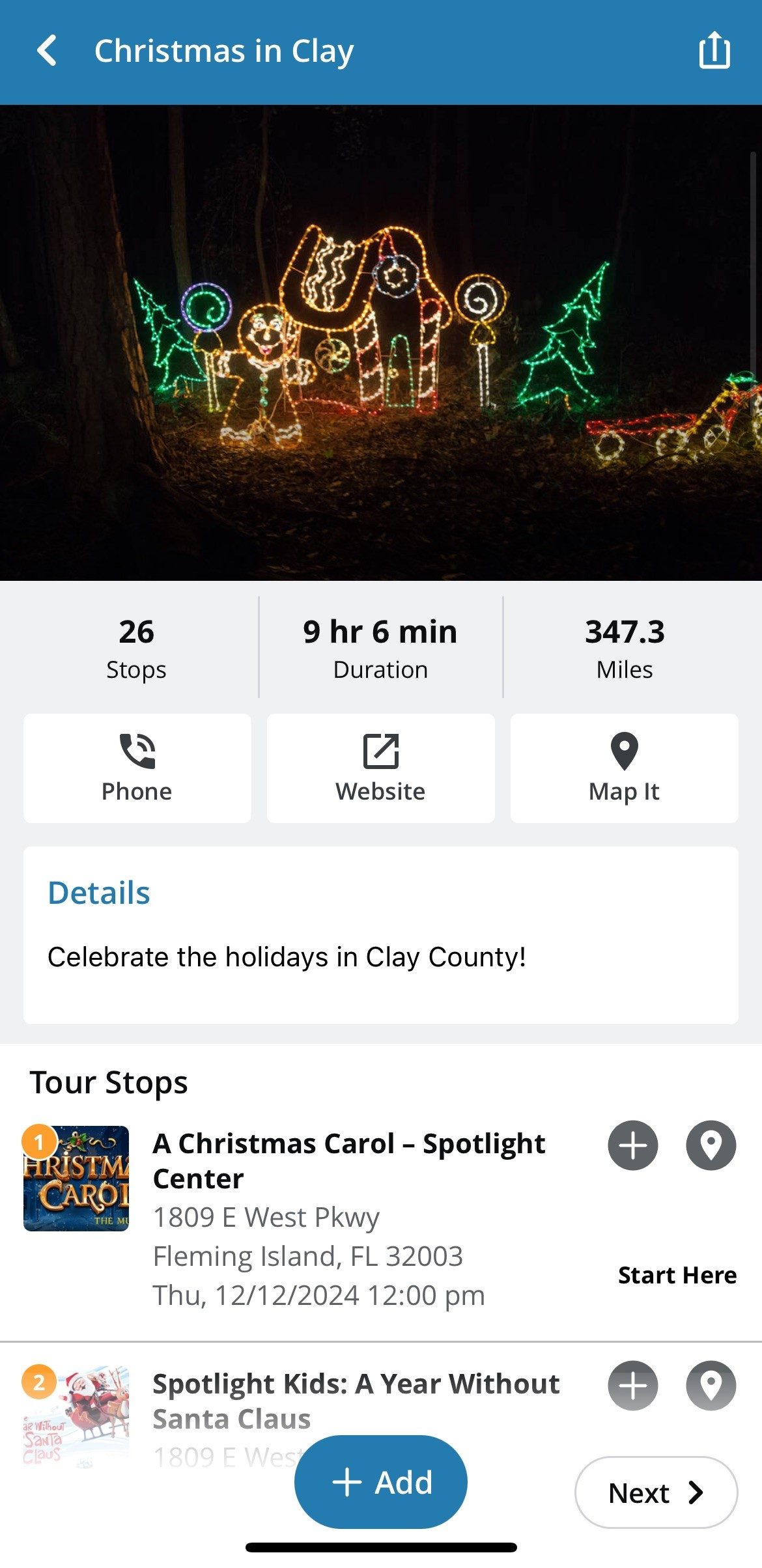Tap the Details section heading
The height and width of the screenshot is (1568, 762).
pyautogui.click(x=99, y=893)
